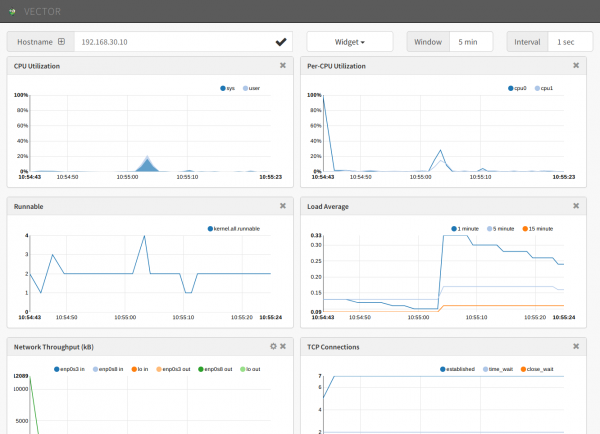This screenshot has height=434, width=600.
Task: Remove the Network Throughput widget
Action: point(283,346)
